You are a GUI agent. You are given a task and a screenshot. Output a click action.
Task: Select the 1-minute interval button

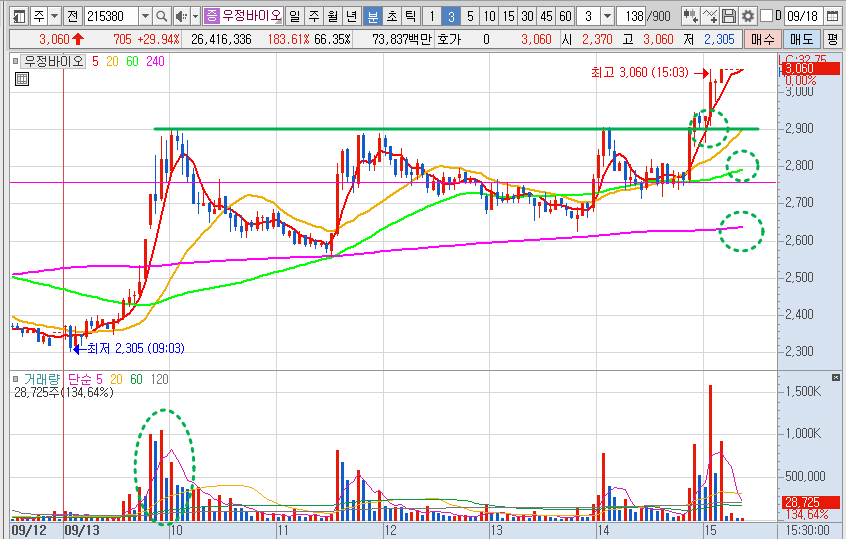pos(432,17)
